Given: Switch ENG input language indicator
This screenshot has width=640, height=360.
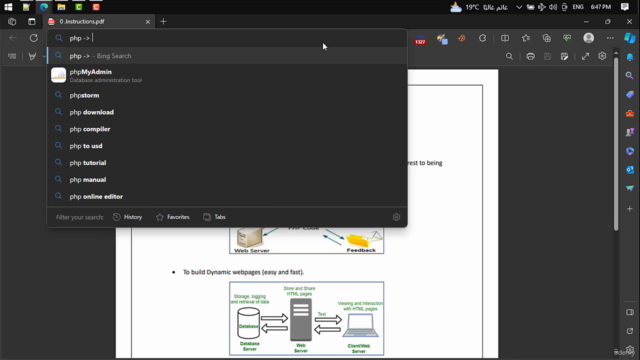Looking at the screenshot, I should [578, 7].
